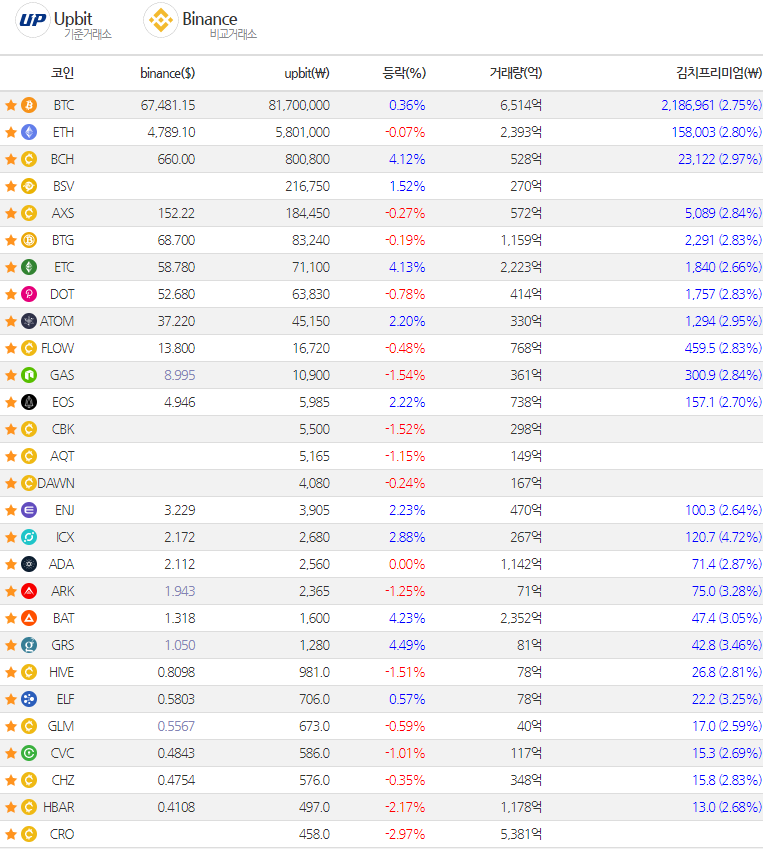Click the Binance exchange logo
777x849 pixels.
pyautogui.click(x=160, y=21)
